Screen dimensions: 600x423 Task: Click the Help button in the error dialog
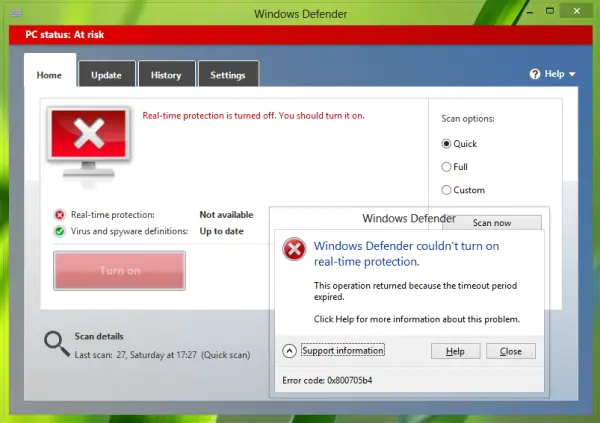(455, 351)
